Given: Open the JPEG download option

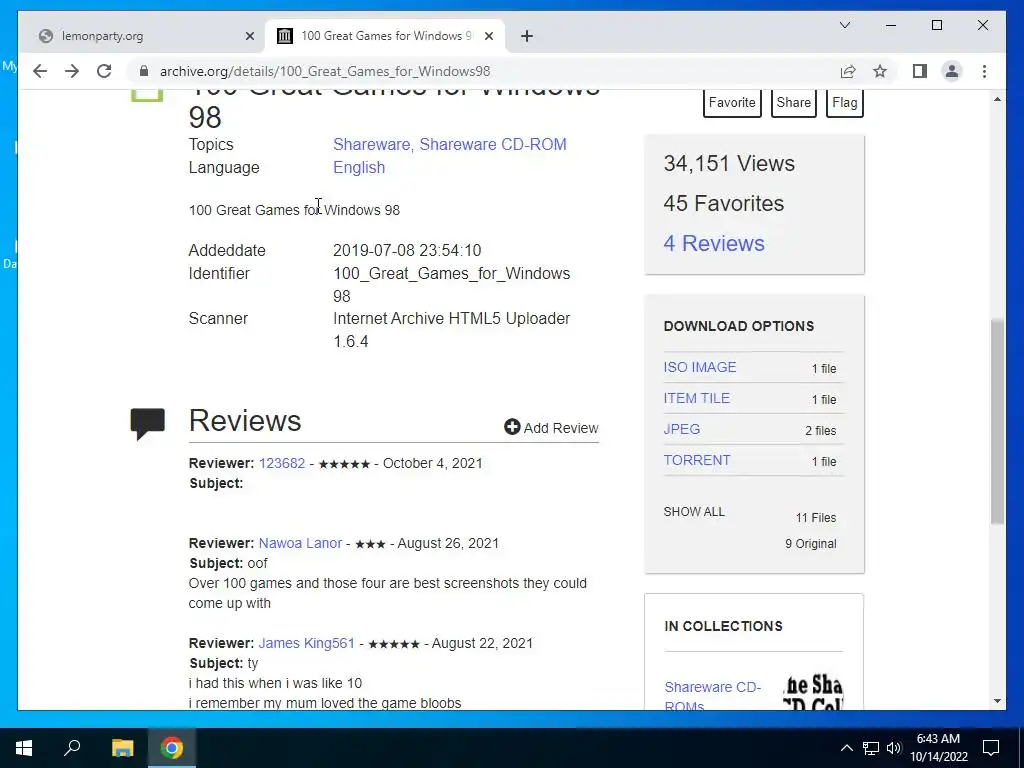Looking at the screenshot, I should tap(682, 429).
